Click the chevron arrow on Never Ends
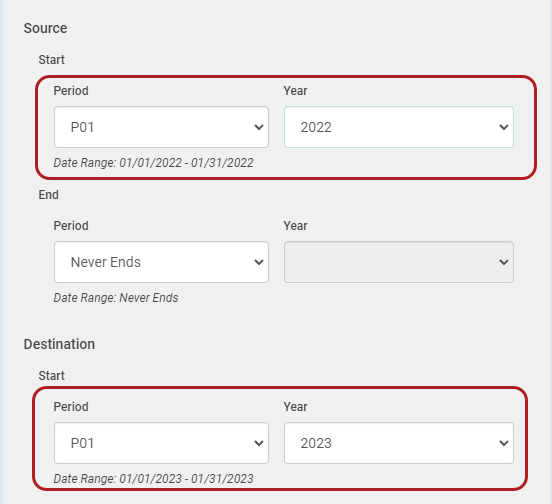Viewport: 552px width, 504px height. coord(259,262)
